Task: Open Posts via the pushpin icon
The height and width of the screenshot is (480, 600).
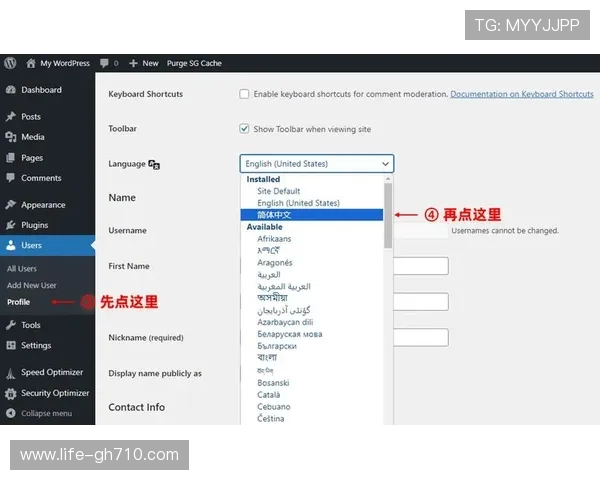Action: [10, 117]
